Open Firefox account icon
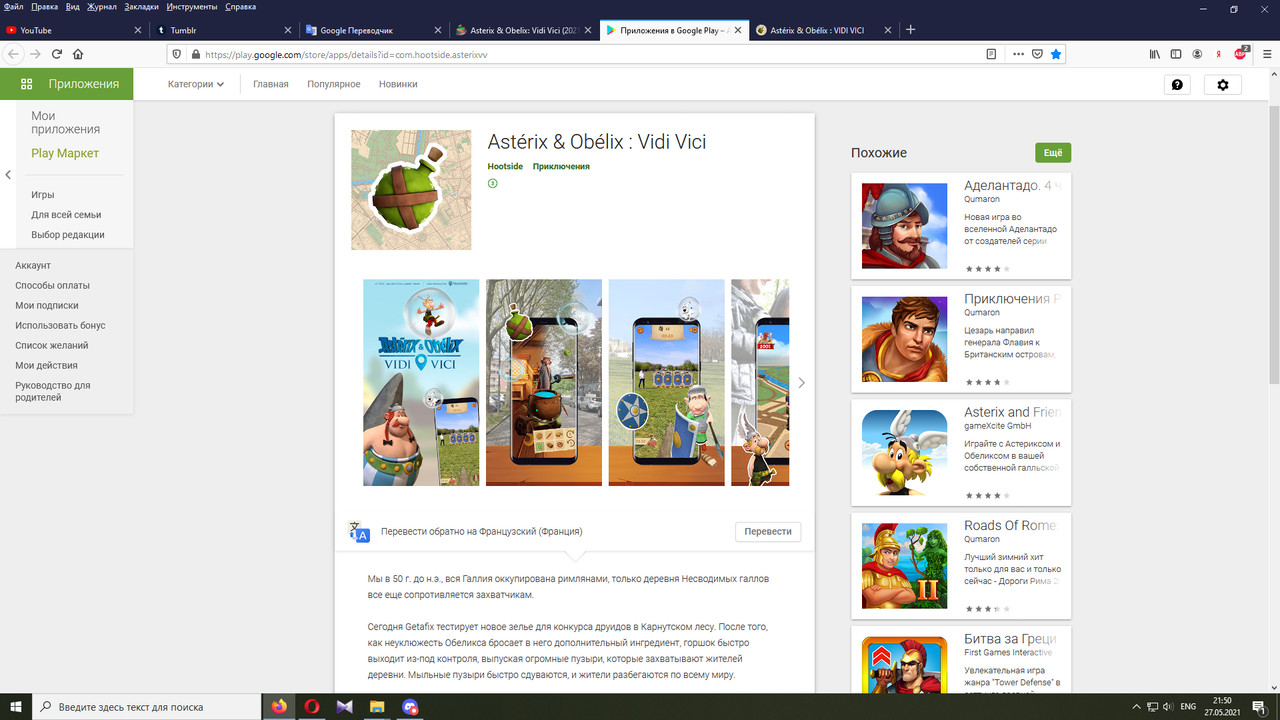 pos(1197,54)
